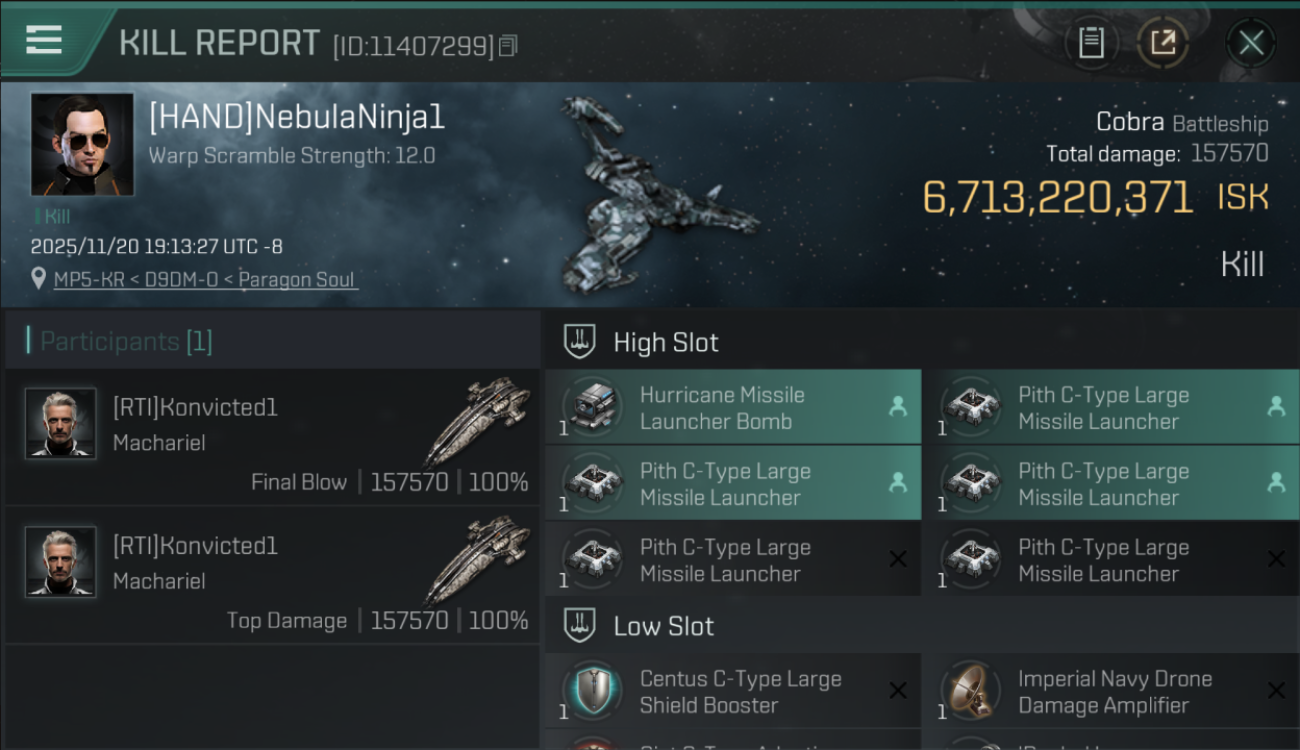
Task: Click X on Centus C-Type Large Shield Booster
Action: click(898, 691)
